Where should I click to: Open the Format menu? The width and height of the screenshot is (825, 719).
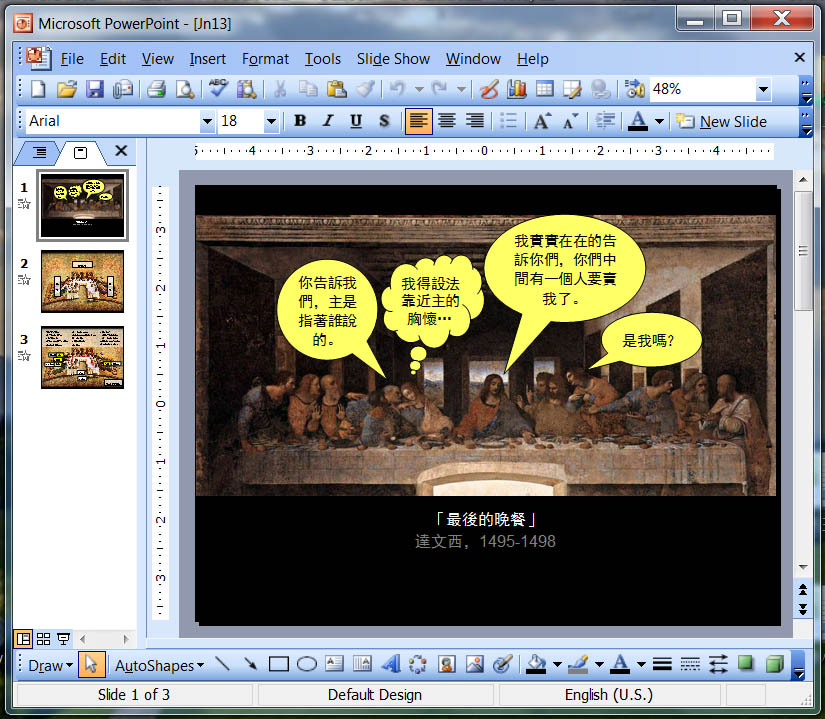tap(265, 59)
